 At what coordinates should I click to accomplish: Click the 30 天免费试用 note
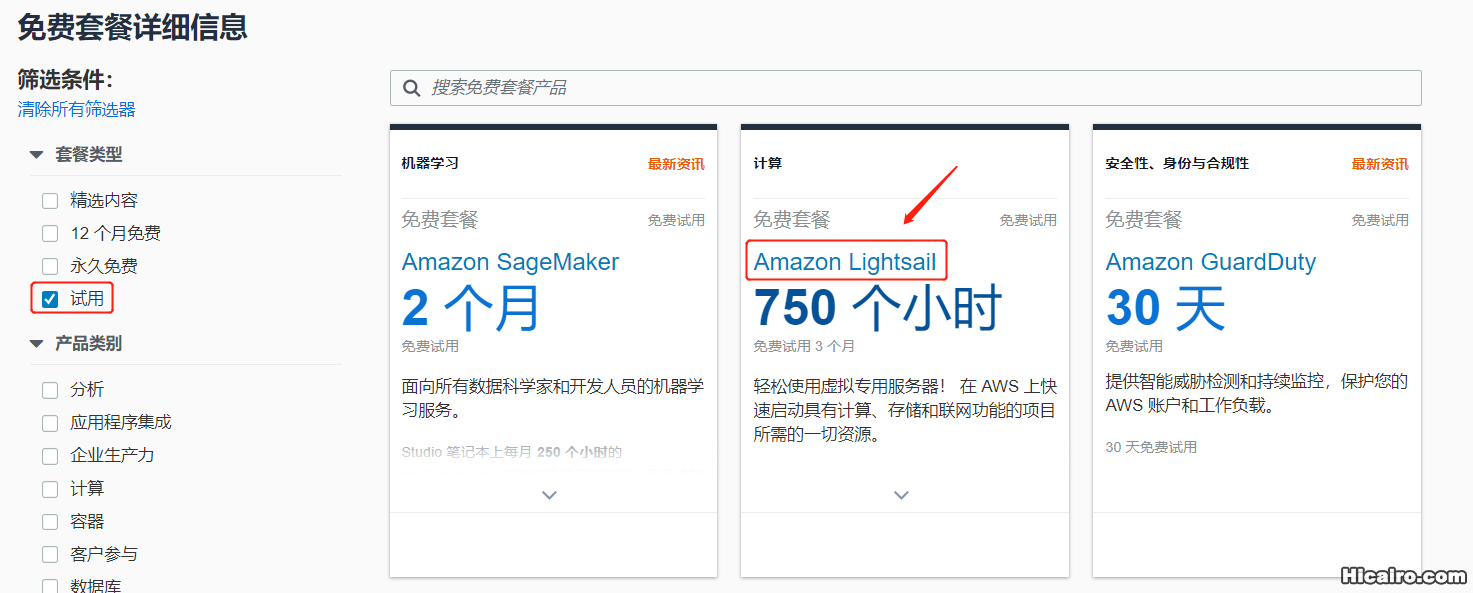[1151, 447]
